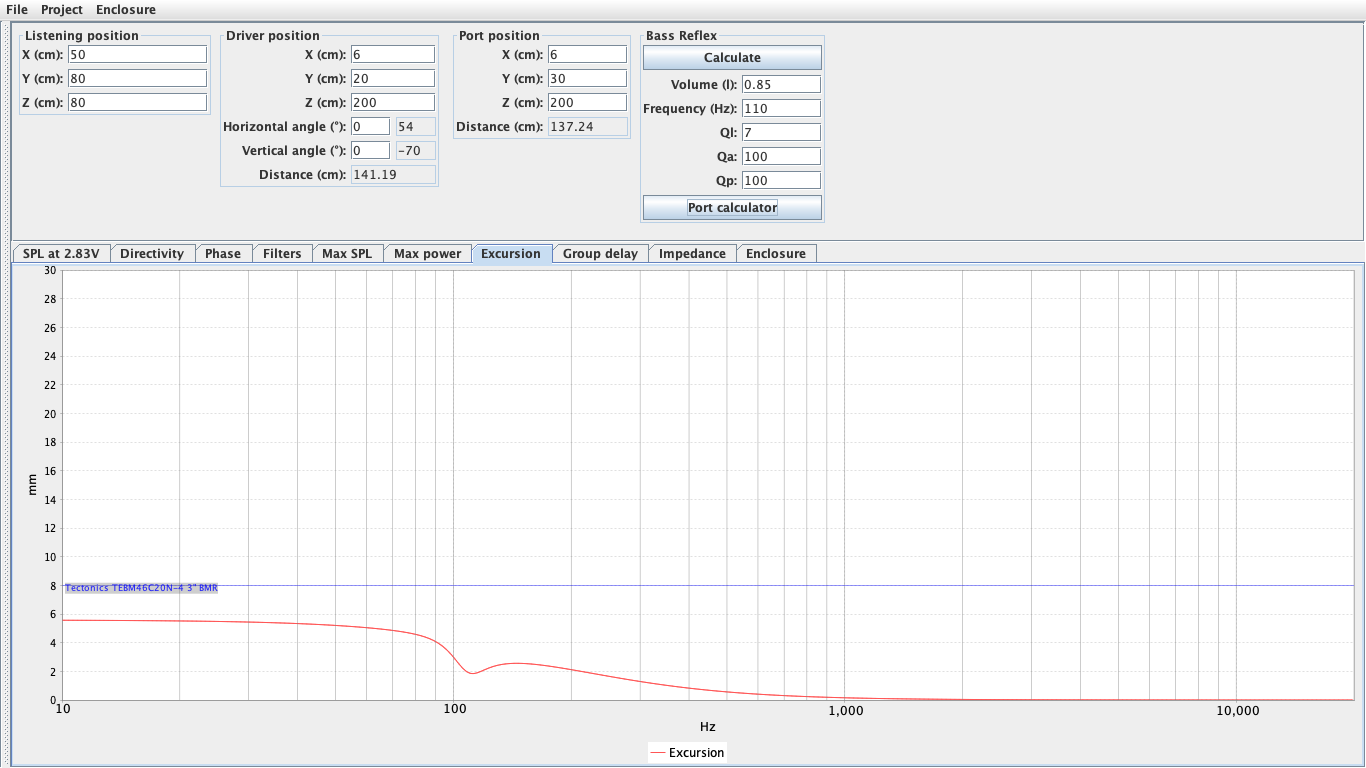Image resolution: width=1366 pixels, height=768 pixels.
Task: Edit Driver position Y field
Action: [x=393, y=78]
